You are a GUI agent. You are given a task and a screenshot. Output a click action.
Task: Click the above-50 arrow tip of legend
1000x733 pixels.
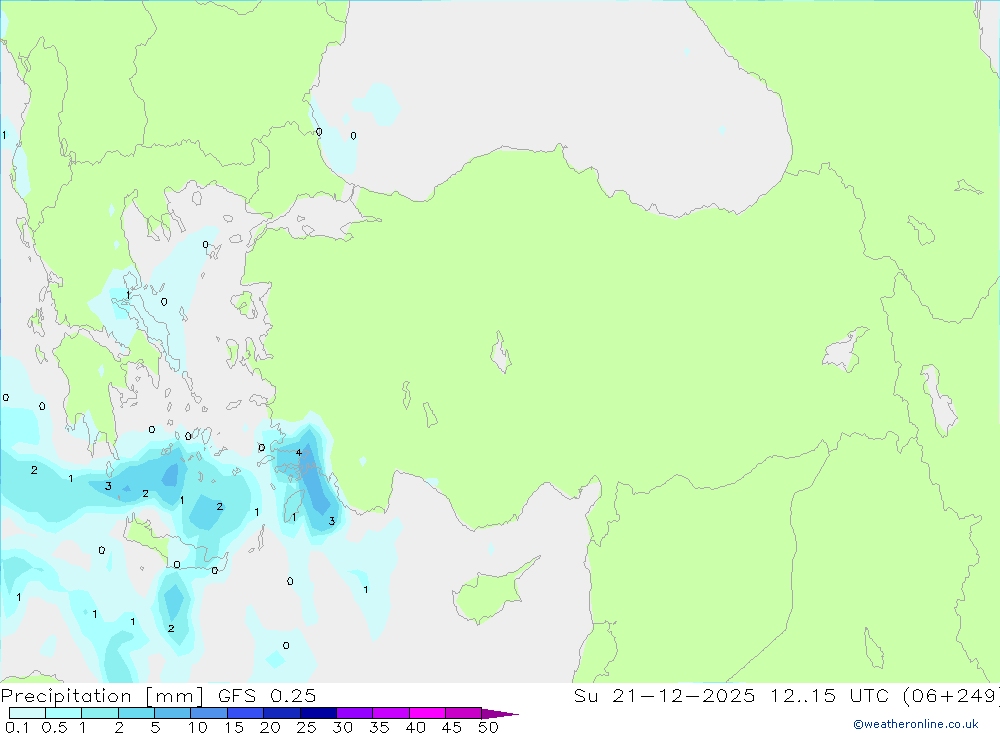[500, 713]
